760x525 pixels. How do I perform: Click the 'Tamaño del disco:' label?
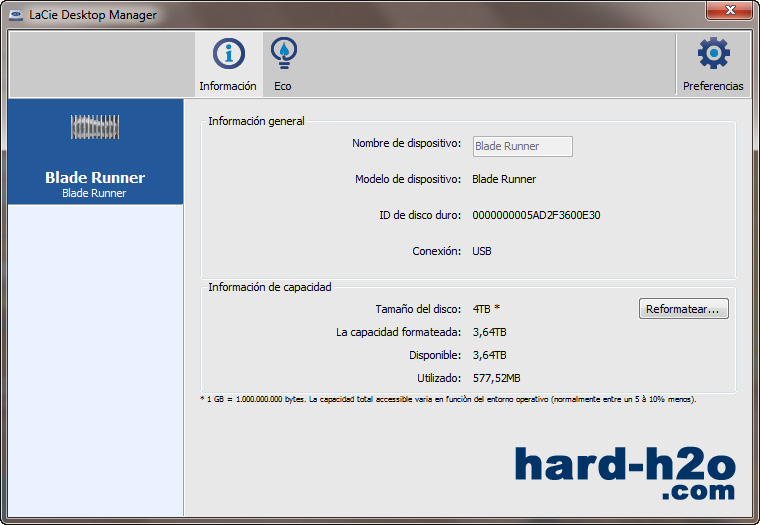click(x=418, y=309)
